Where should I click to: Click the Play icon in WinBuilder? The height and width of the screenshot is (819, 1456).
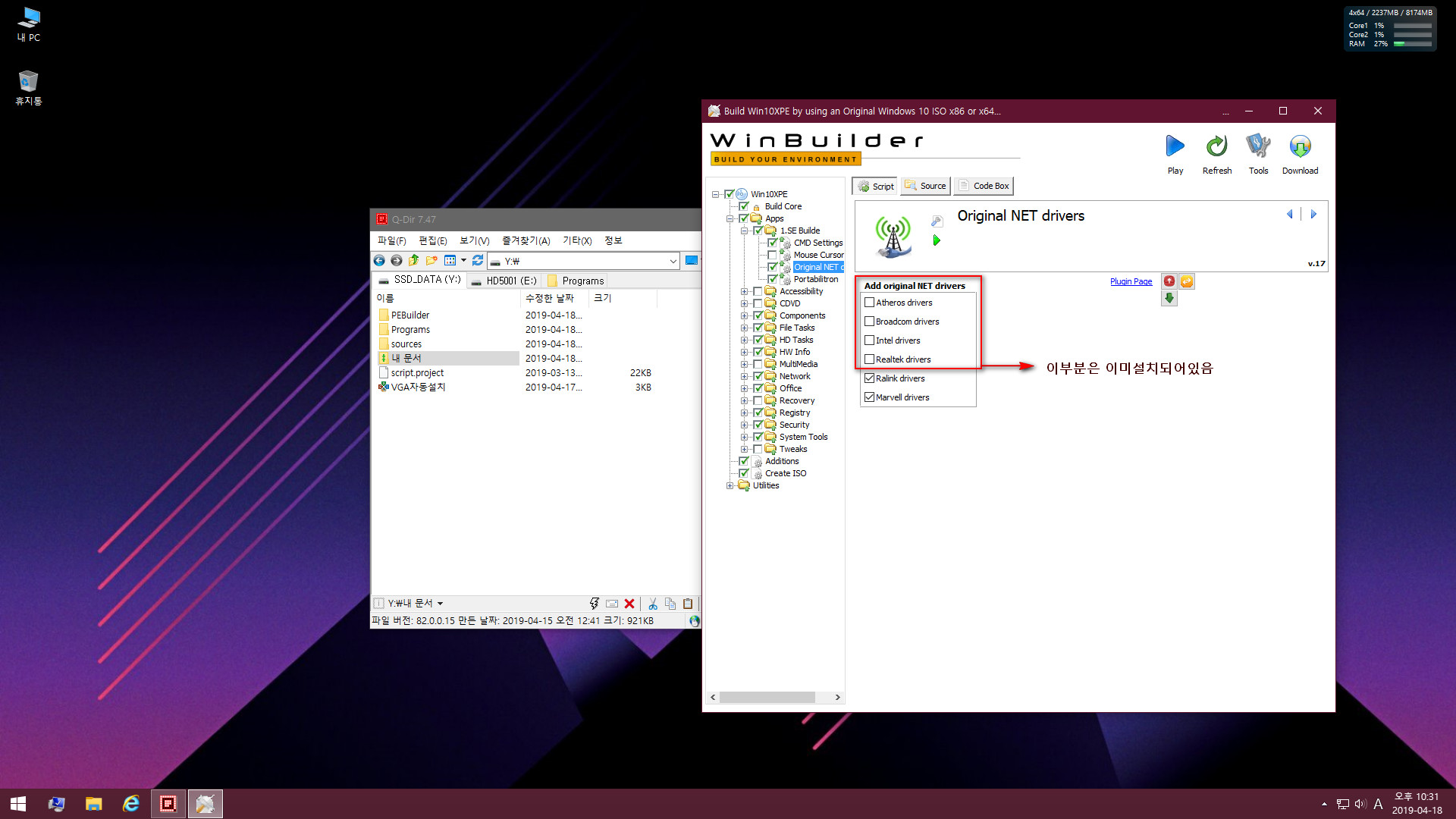[1175, 146]
